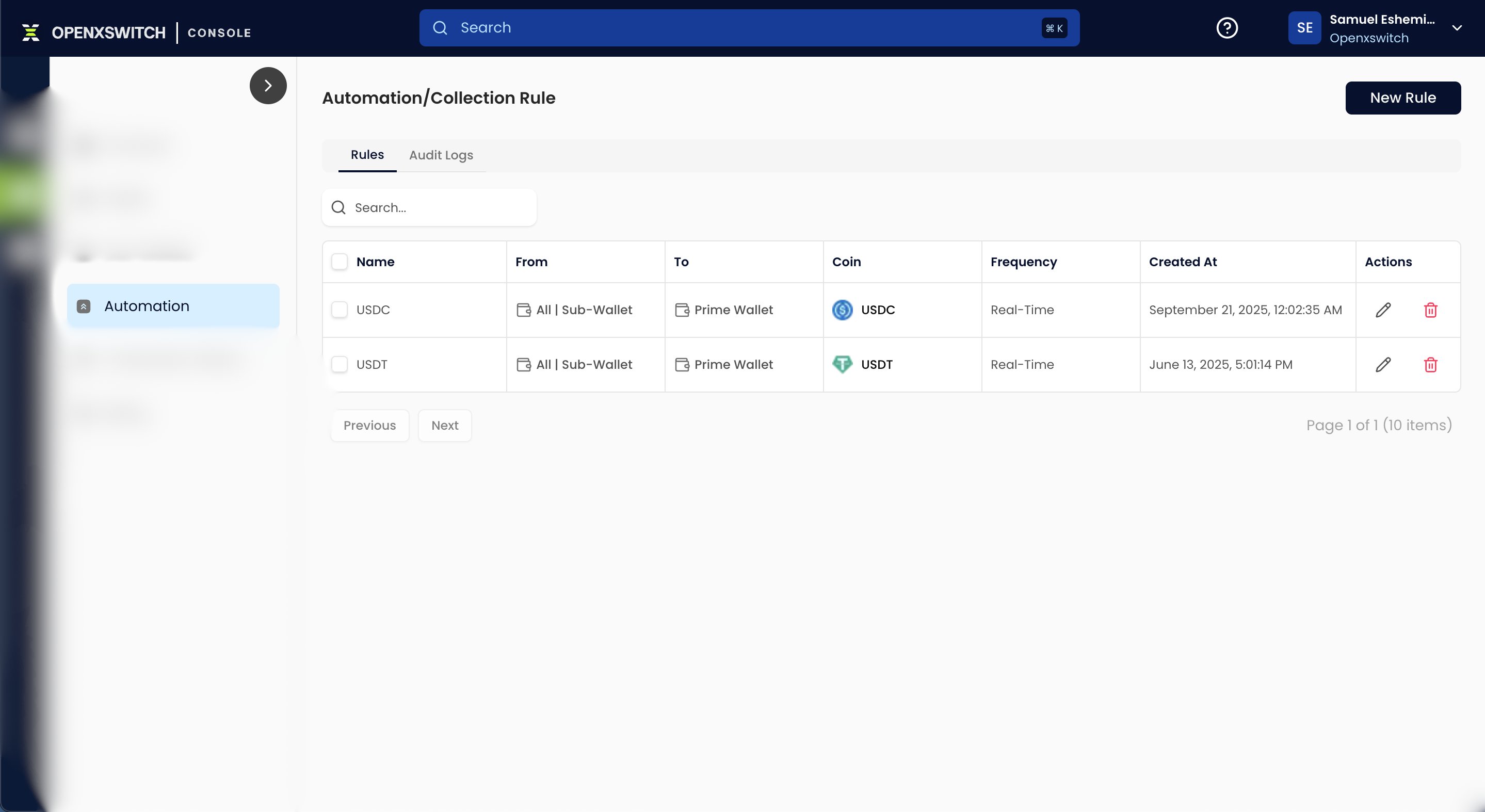1485x812 pixels.
Task: Click wallet icon beside USDT row Sub-Wallet
Action: tap(523, 365)
